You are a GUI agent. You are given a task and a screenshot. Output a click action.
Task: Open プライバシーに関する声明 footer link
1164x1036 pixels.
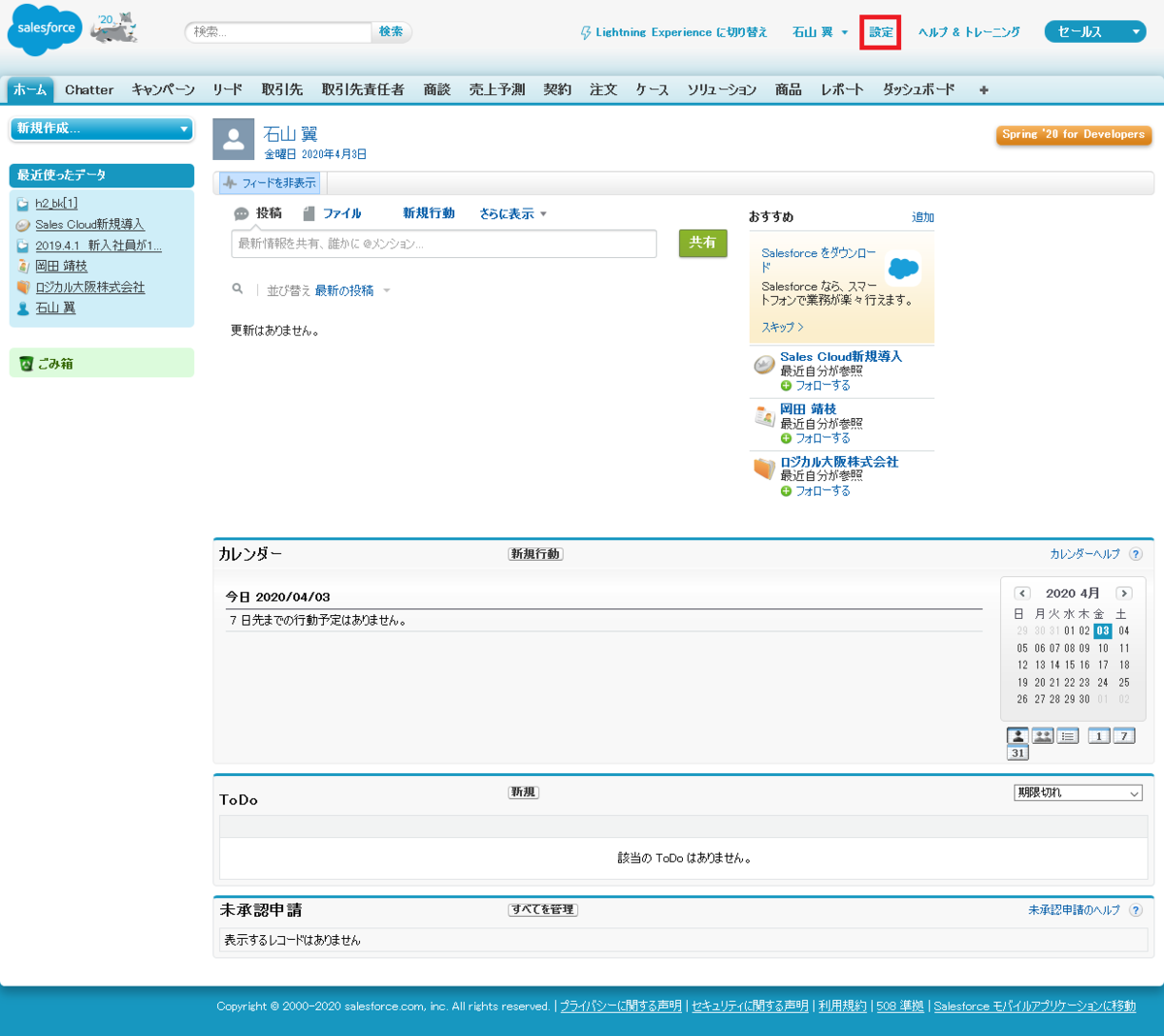[621, 1006]
